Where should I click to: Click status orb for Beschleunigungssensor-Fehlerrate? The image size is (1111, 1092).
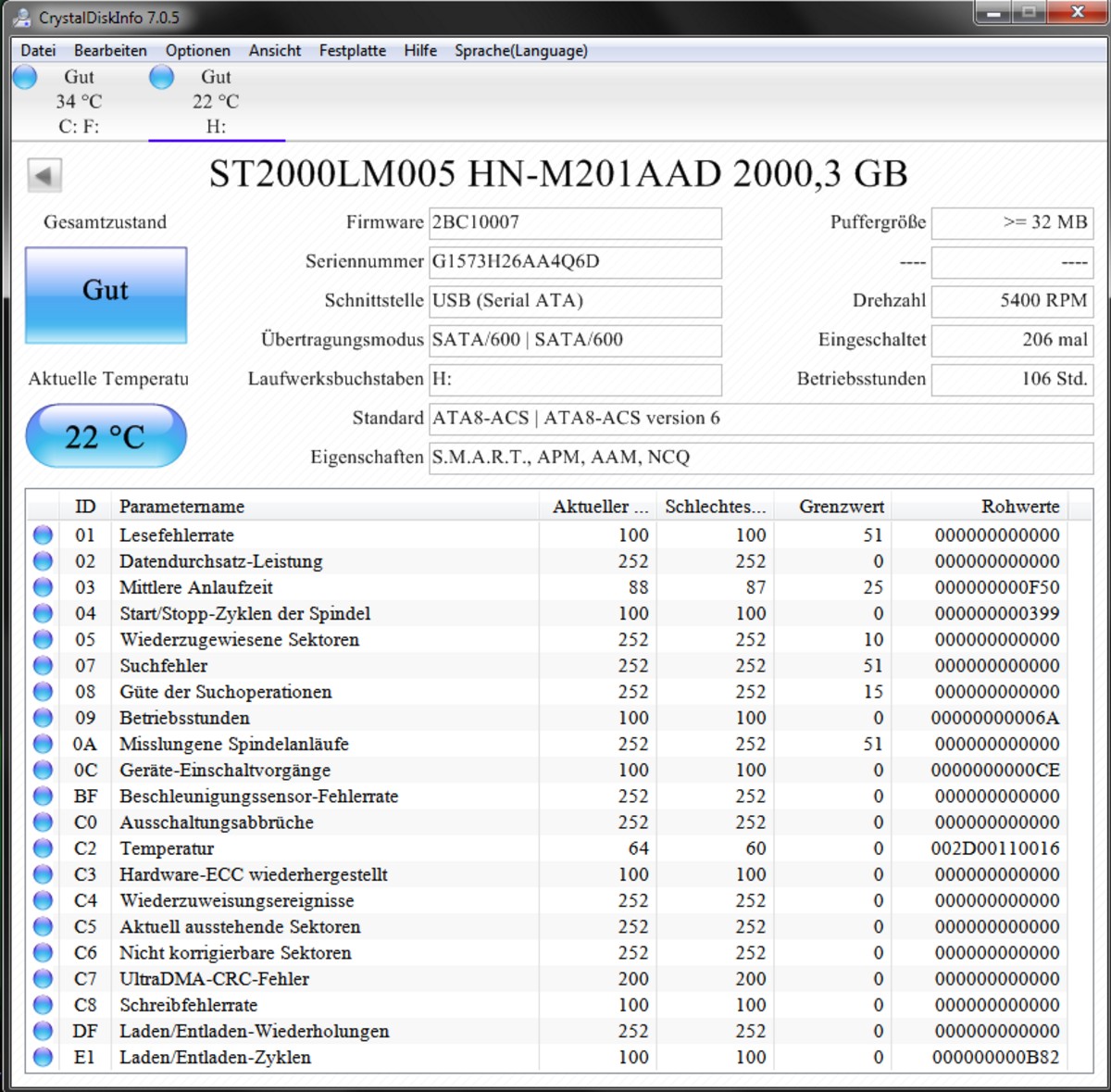[43, 797]
